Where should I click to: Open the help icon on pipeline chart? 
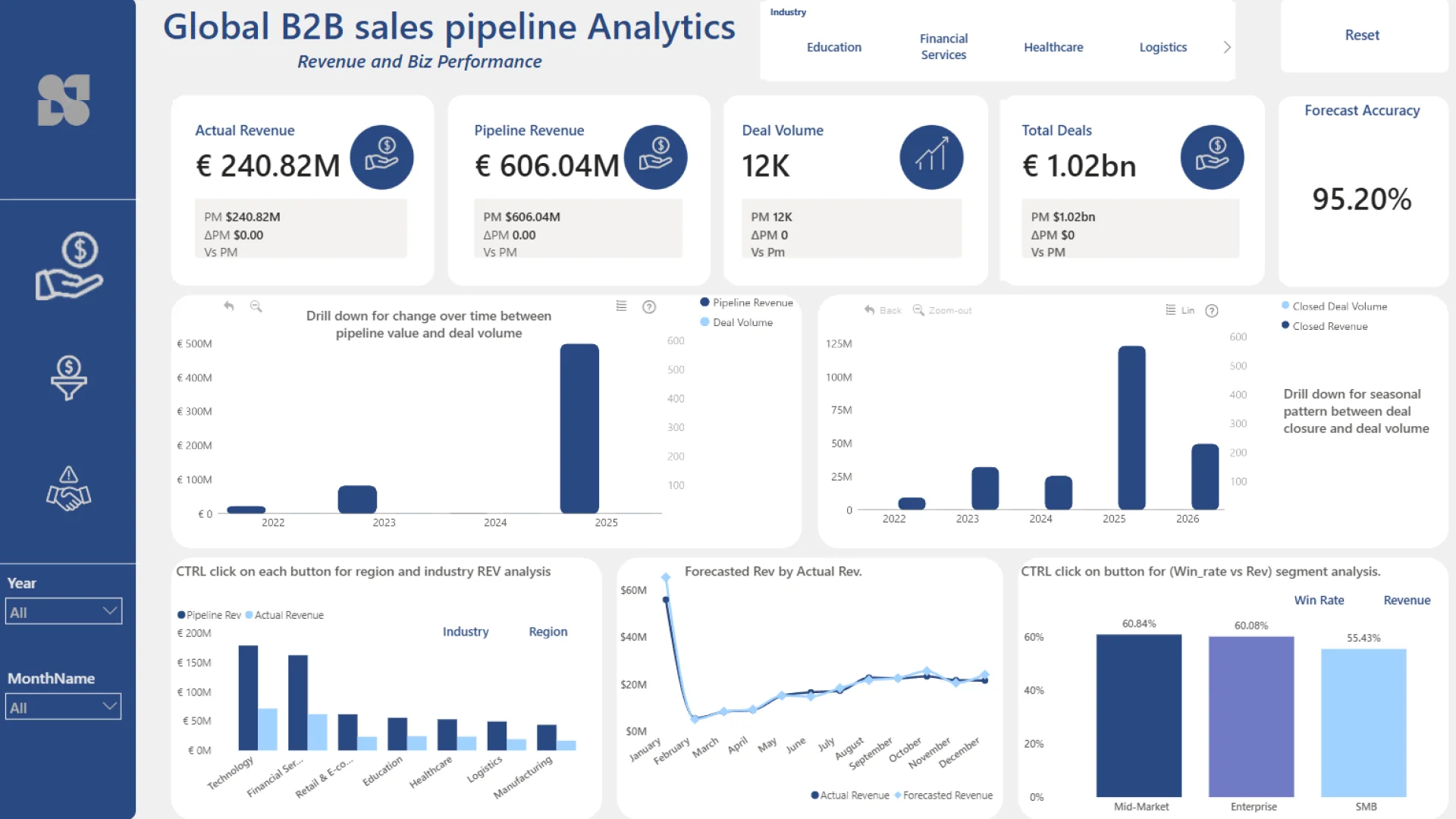coord(649,307)
